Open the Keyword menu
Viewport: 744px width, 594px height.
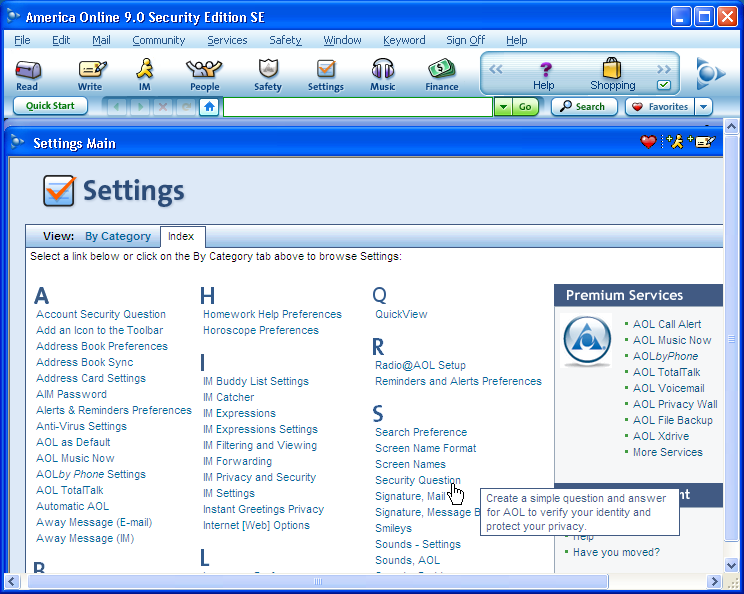pyautogui.click(x=404, y=40)
